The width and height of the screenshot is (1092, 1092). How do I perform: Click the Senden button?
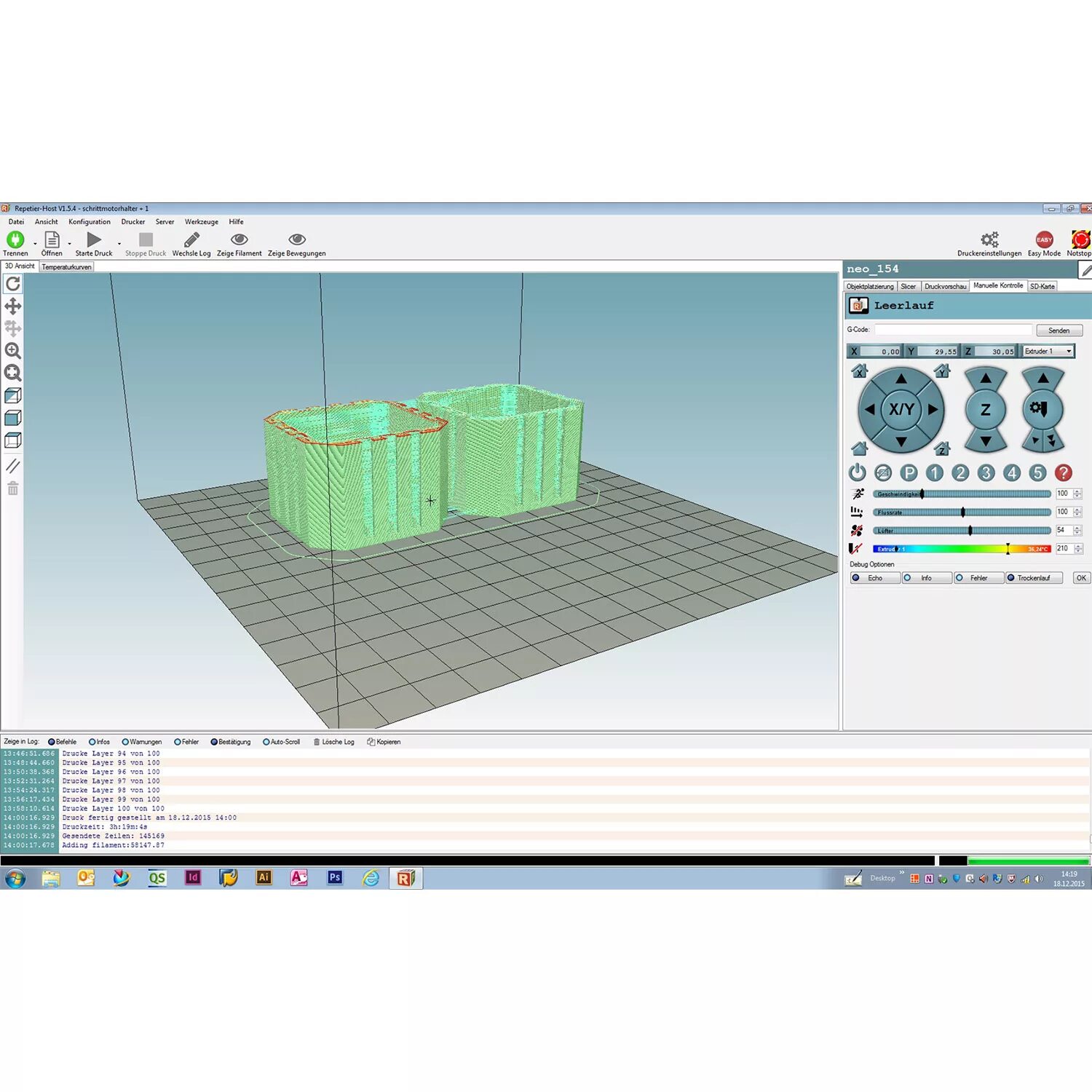coord(1059,331)
